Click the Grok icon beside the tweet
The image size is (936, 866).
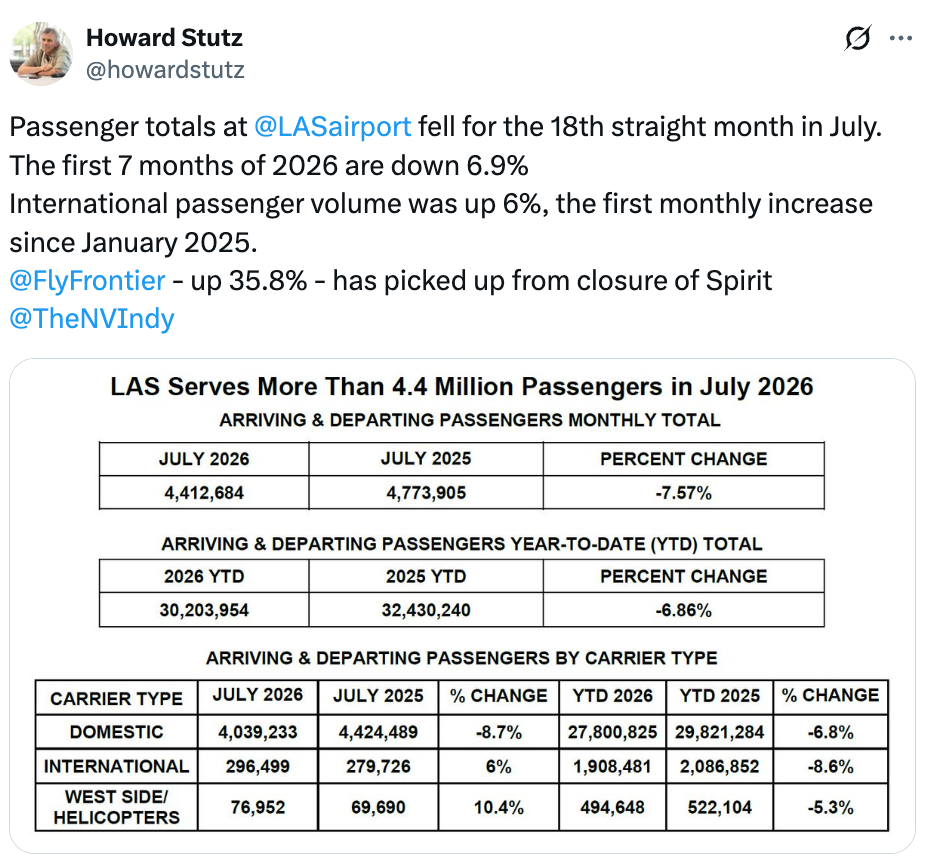point(858,38)
